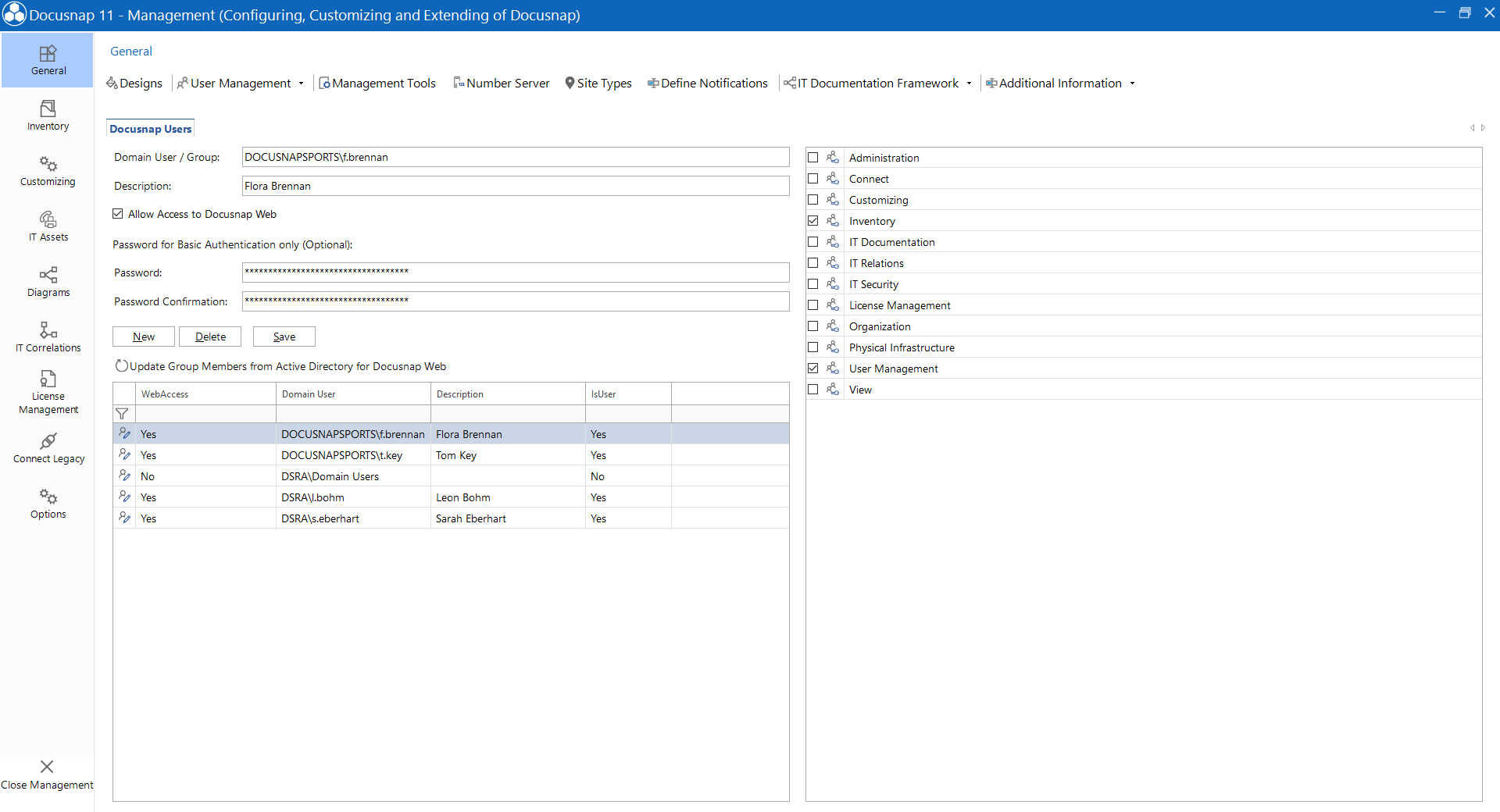Open the IT Assets panel

pos(48,226)
